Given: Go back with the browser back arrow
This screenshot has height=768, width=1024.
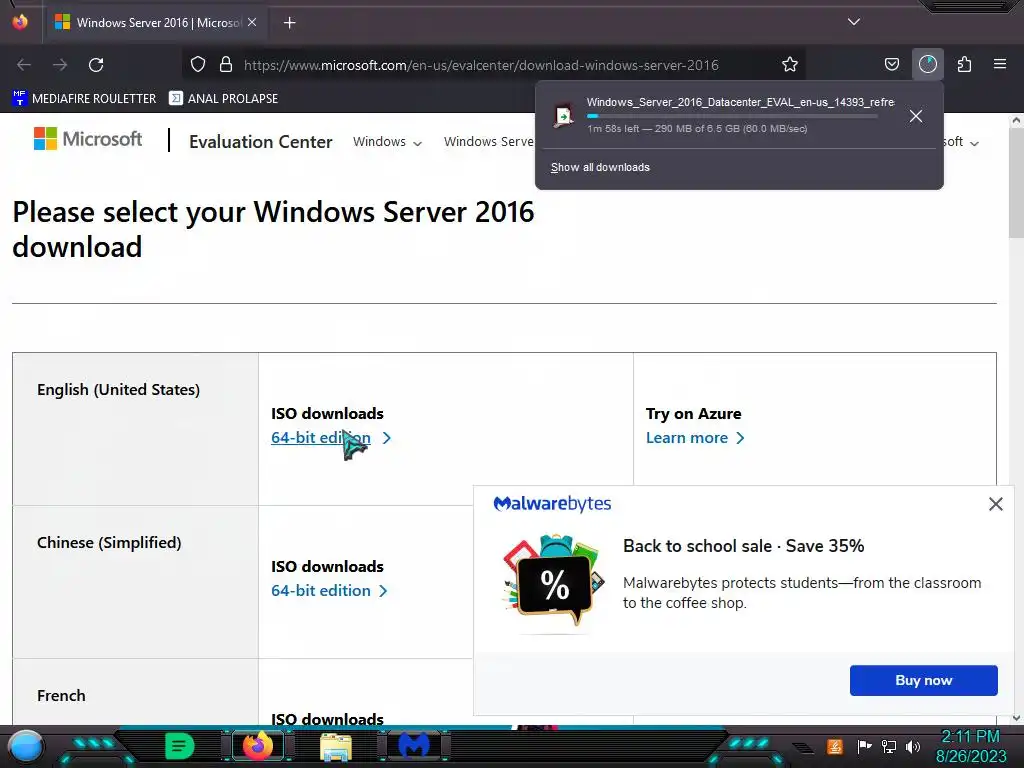Looking at the screenshot, I should coord(24,65).
